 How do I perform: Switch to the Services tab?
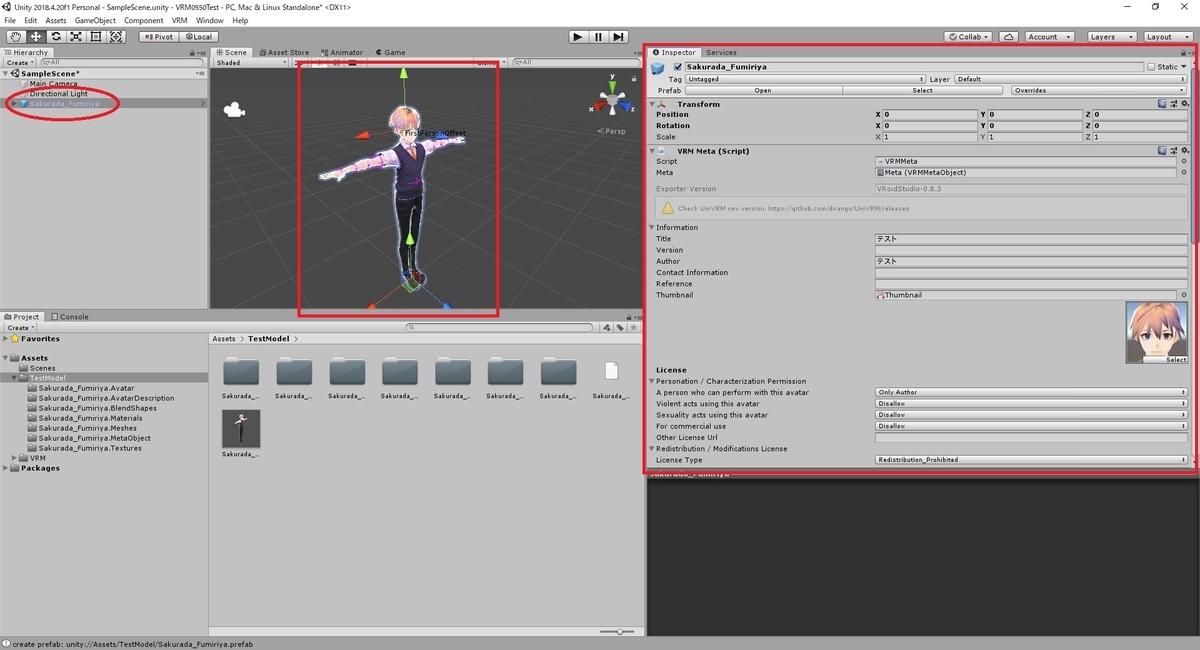click(x=721, y=52)
